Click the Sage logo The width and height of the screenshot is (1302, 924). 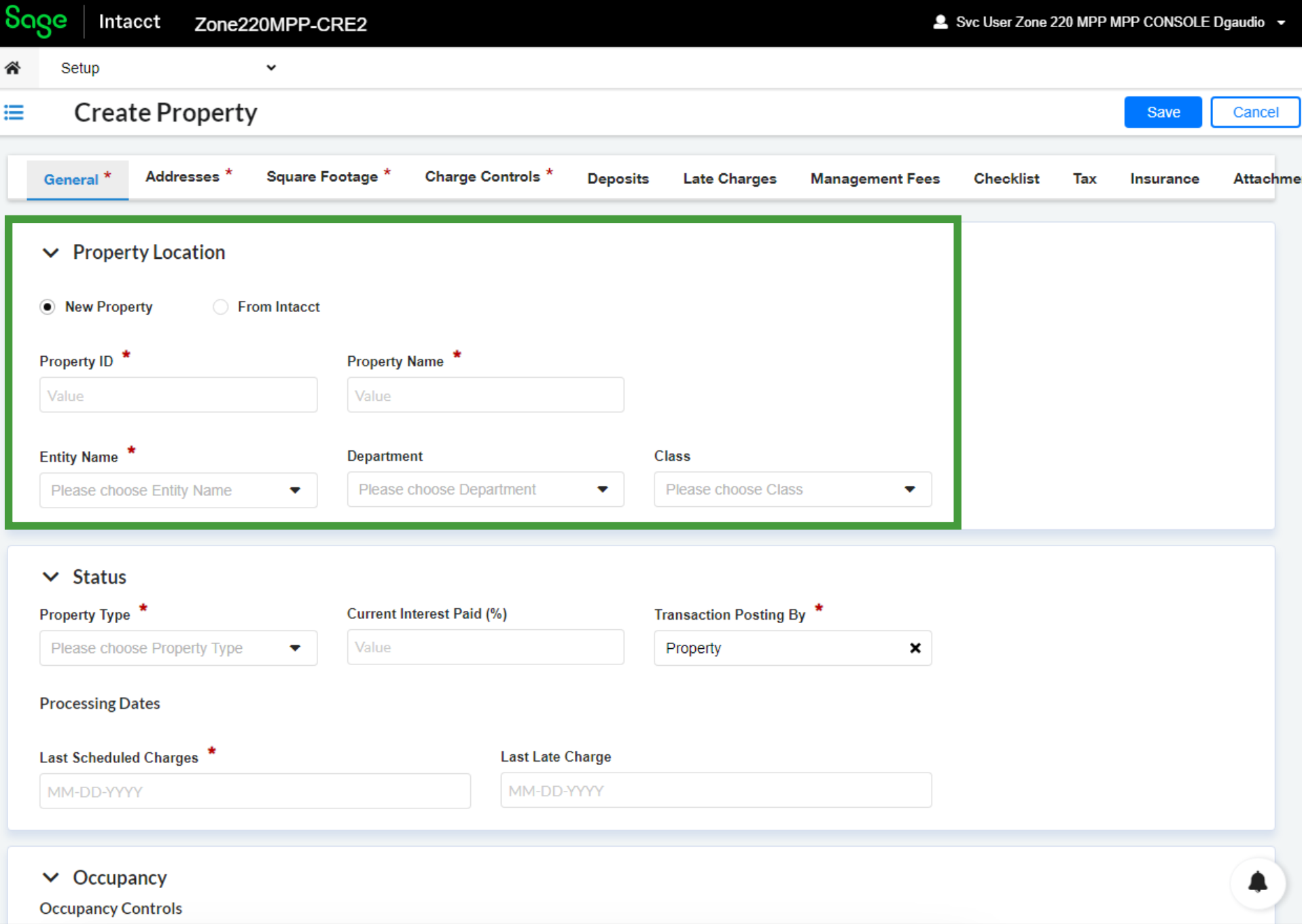click(36, 21)
